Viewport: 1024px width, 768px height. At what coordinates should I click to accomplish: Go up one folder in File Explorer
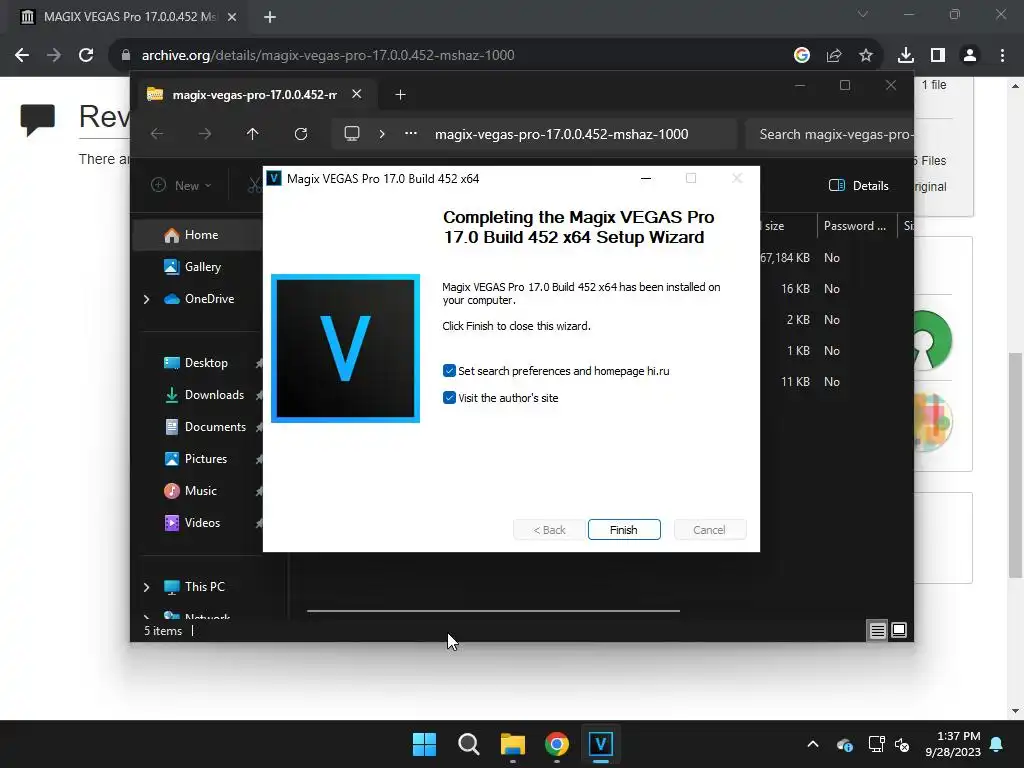253,134
